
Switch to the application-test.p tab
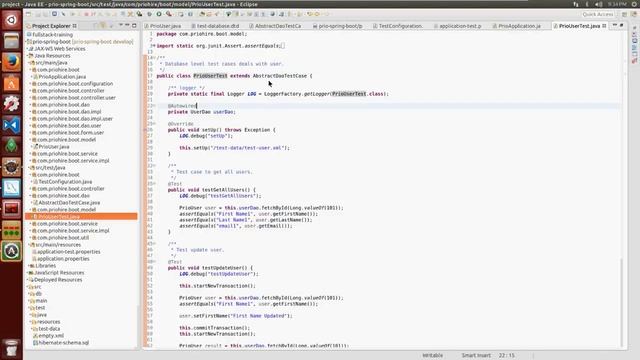point(458,26)
